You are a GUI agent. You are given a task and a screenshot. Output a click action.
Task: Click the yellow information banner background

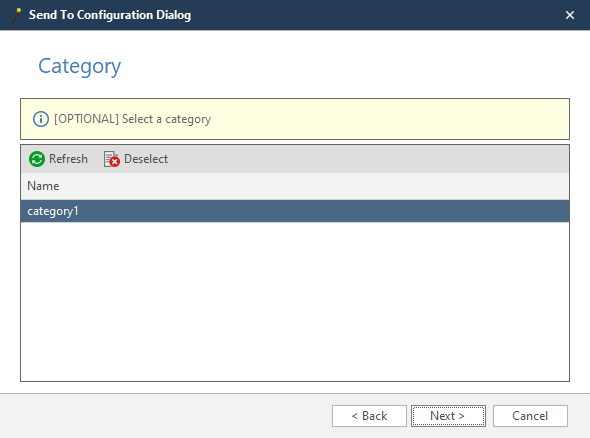pyautogui.click(x=391, y=119)
